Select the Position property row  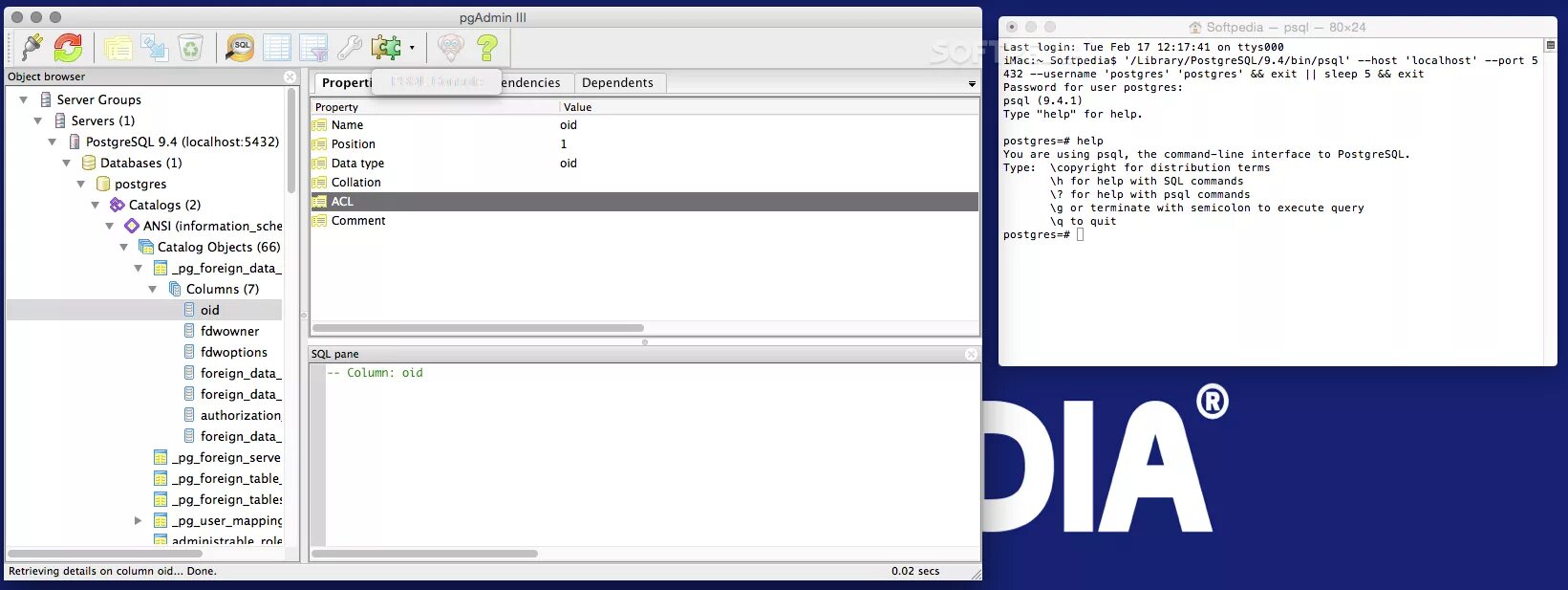(x=645, y=144)
